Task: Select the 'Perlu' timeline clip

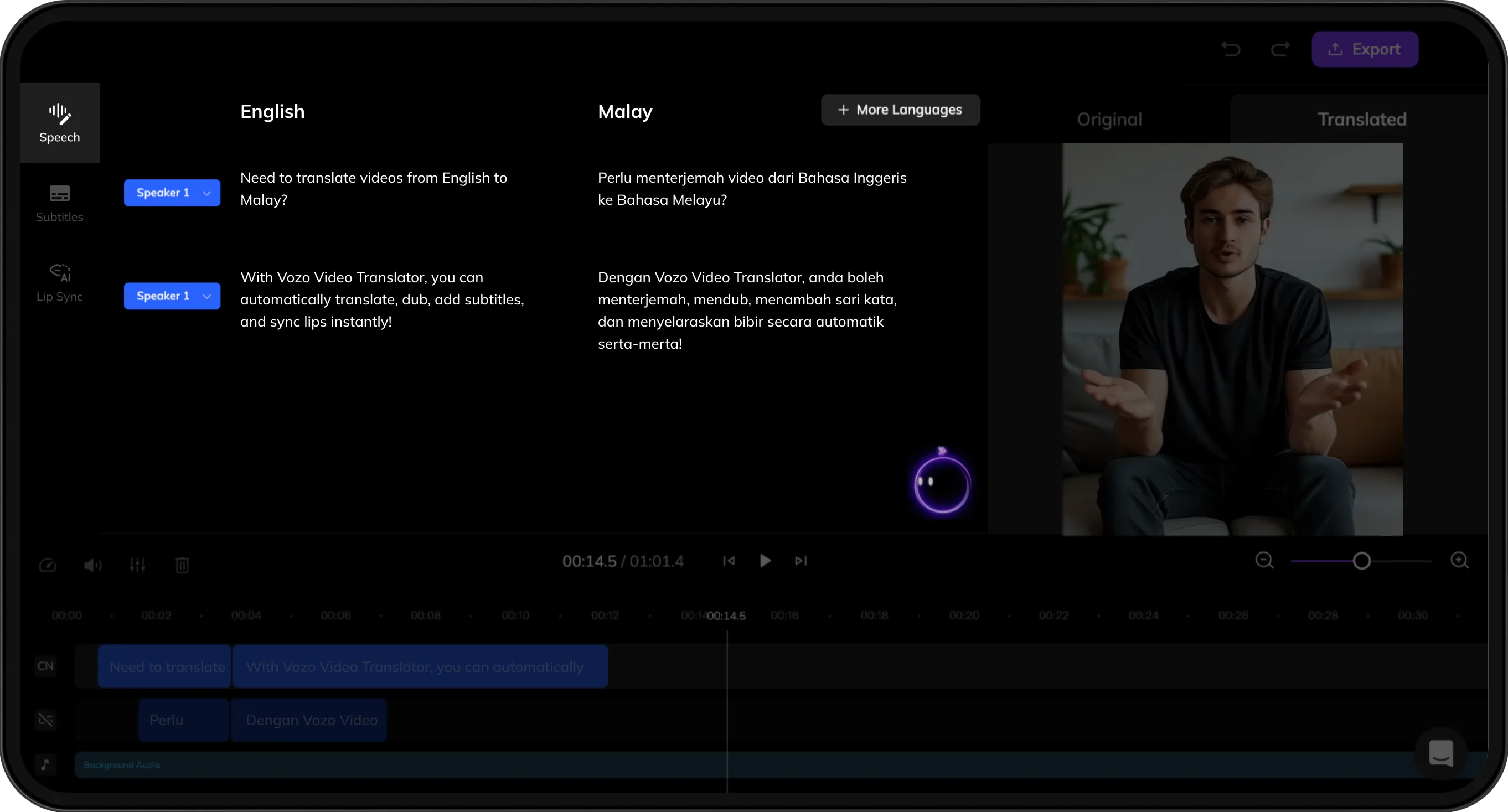Action: [183, 720]
